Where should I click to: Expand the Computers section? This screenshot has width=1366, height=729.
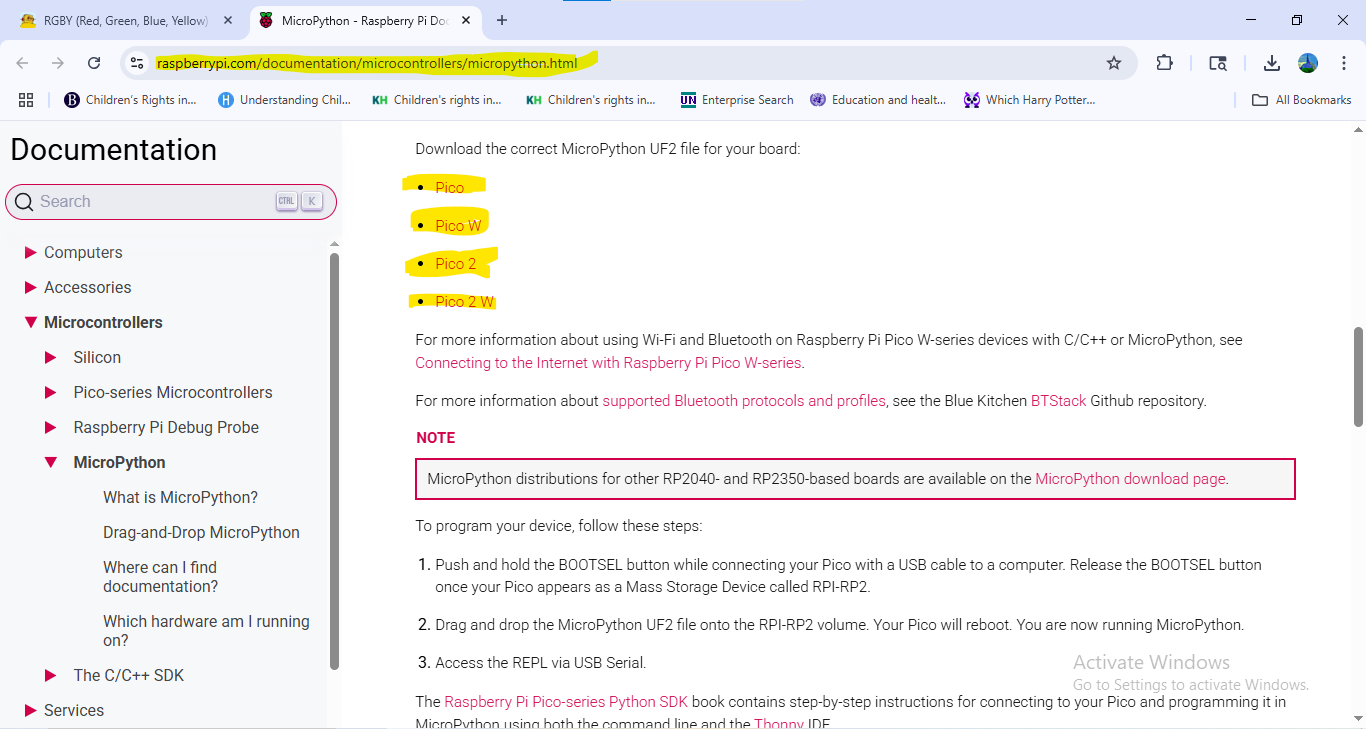31,253
